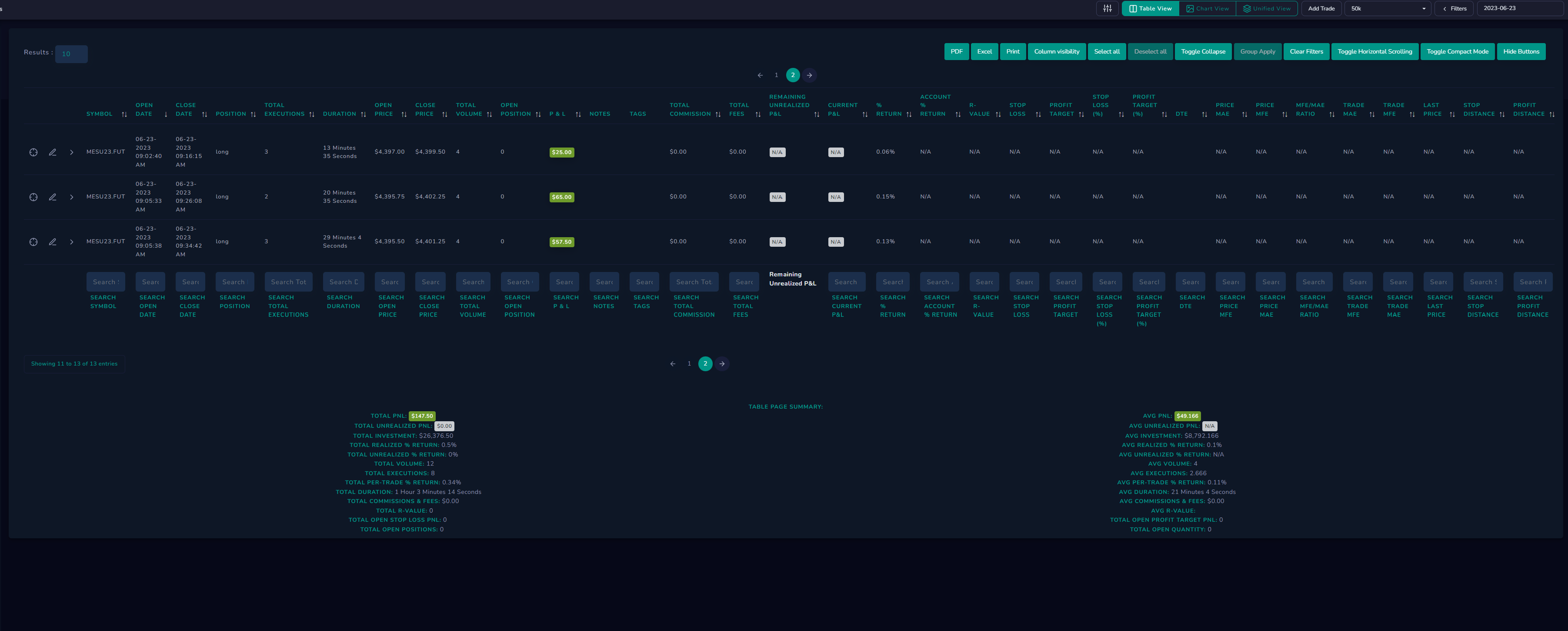Screen dimensions: 1568x631
Task: Sort by Total Executions
Action: 312,114
